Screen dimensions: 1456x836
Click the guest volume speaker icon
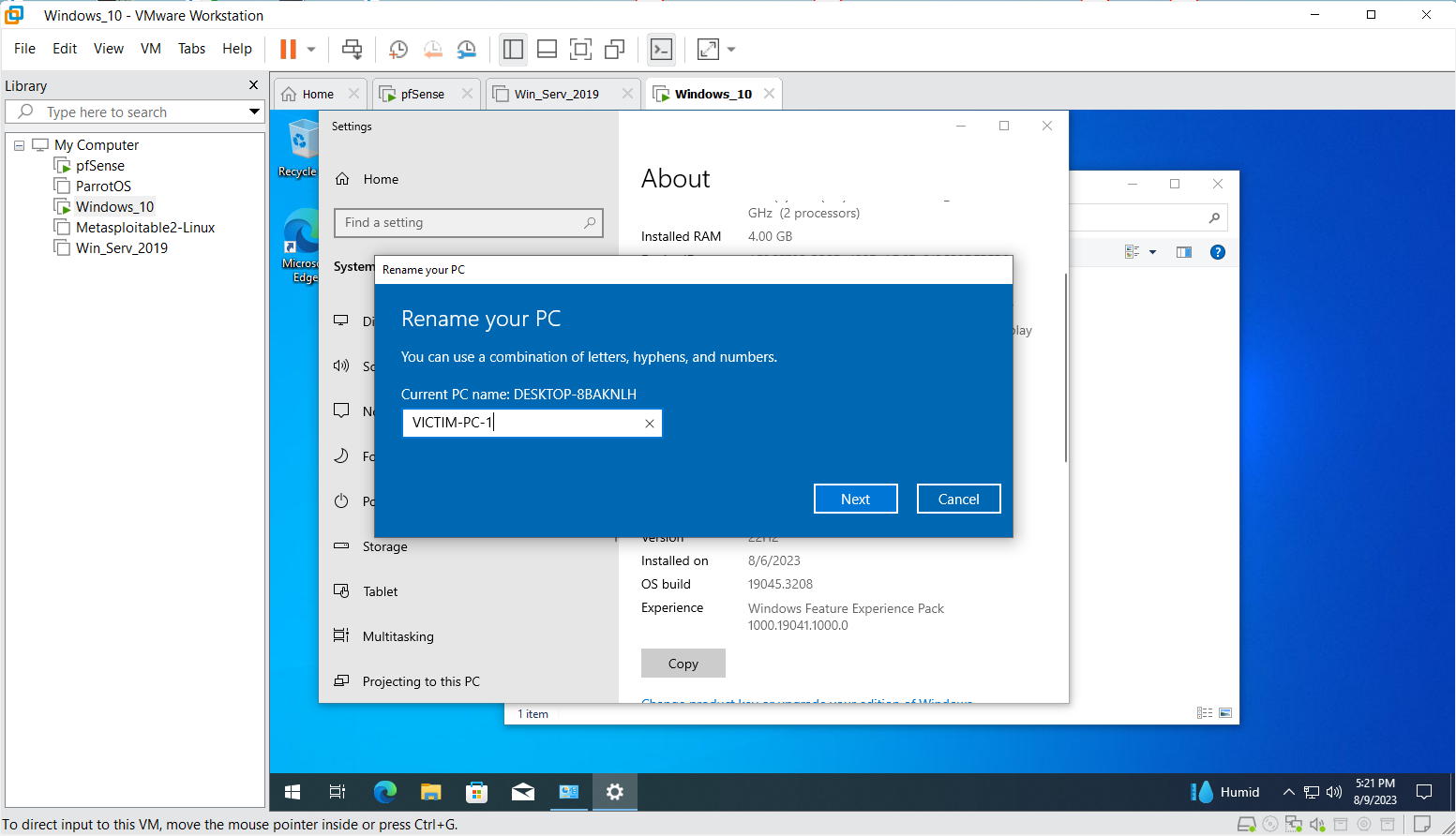pos(1334,792)
